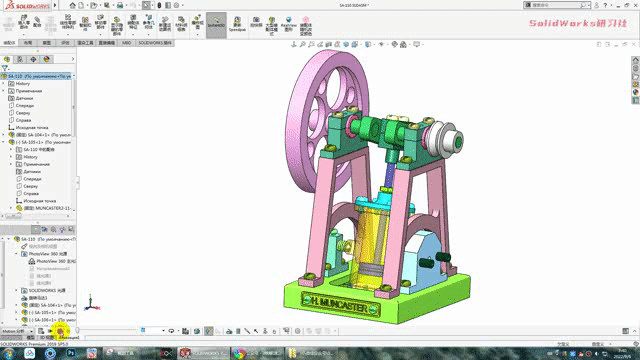Screen dimensions: 640x360
Task: Select the top Справа plane
Action: [23, 120]
